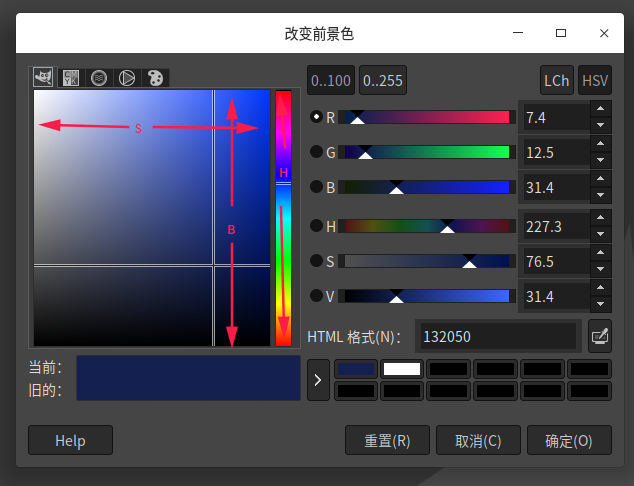Screen dimensions: 634x486
Task: Open Help for the color dialog
Action: pos(70,440)
